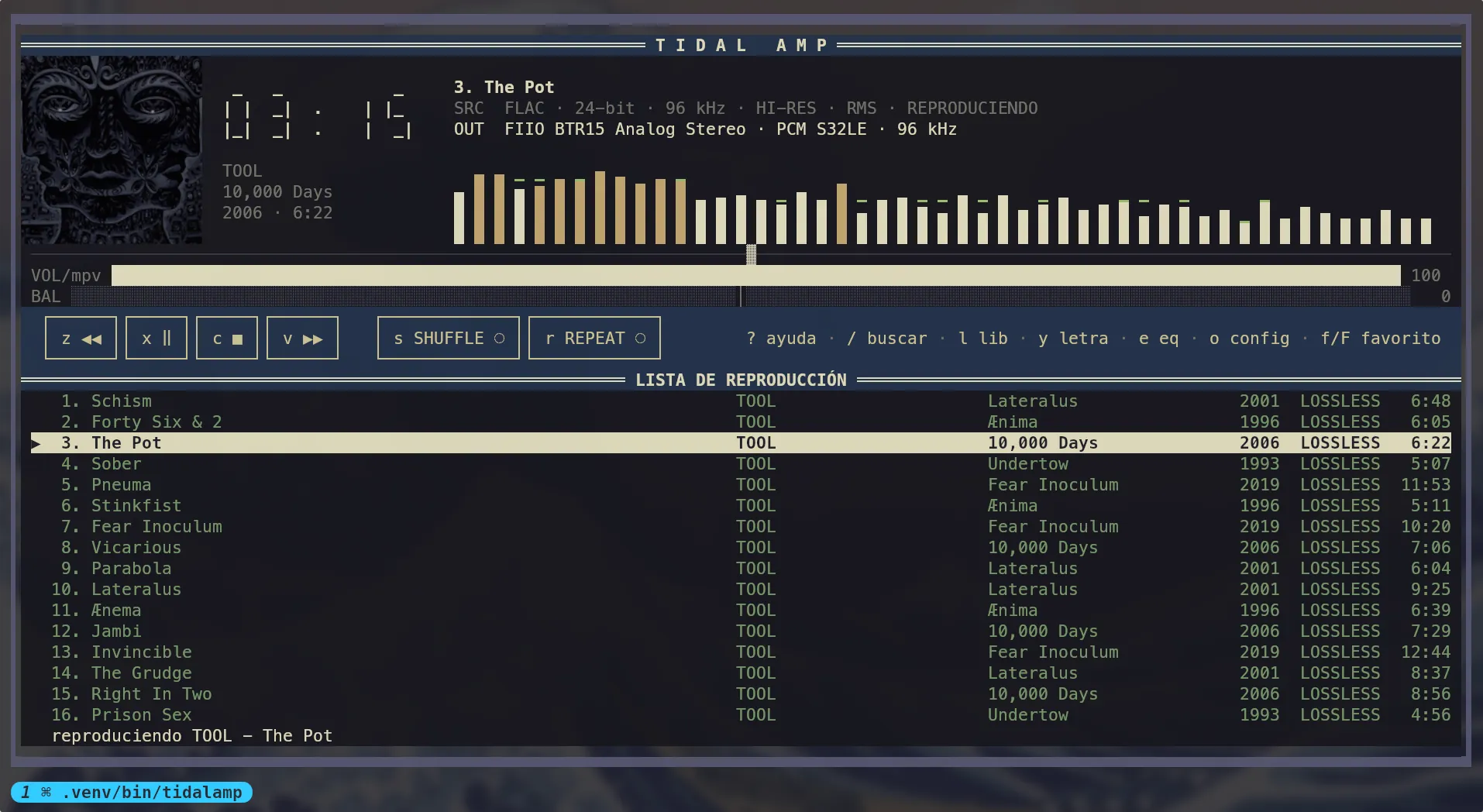Click "10,000 Days" album name beside the cover
Screen dimensions: 1483x812
[x=277, y=191]
